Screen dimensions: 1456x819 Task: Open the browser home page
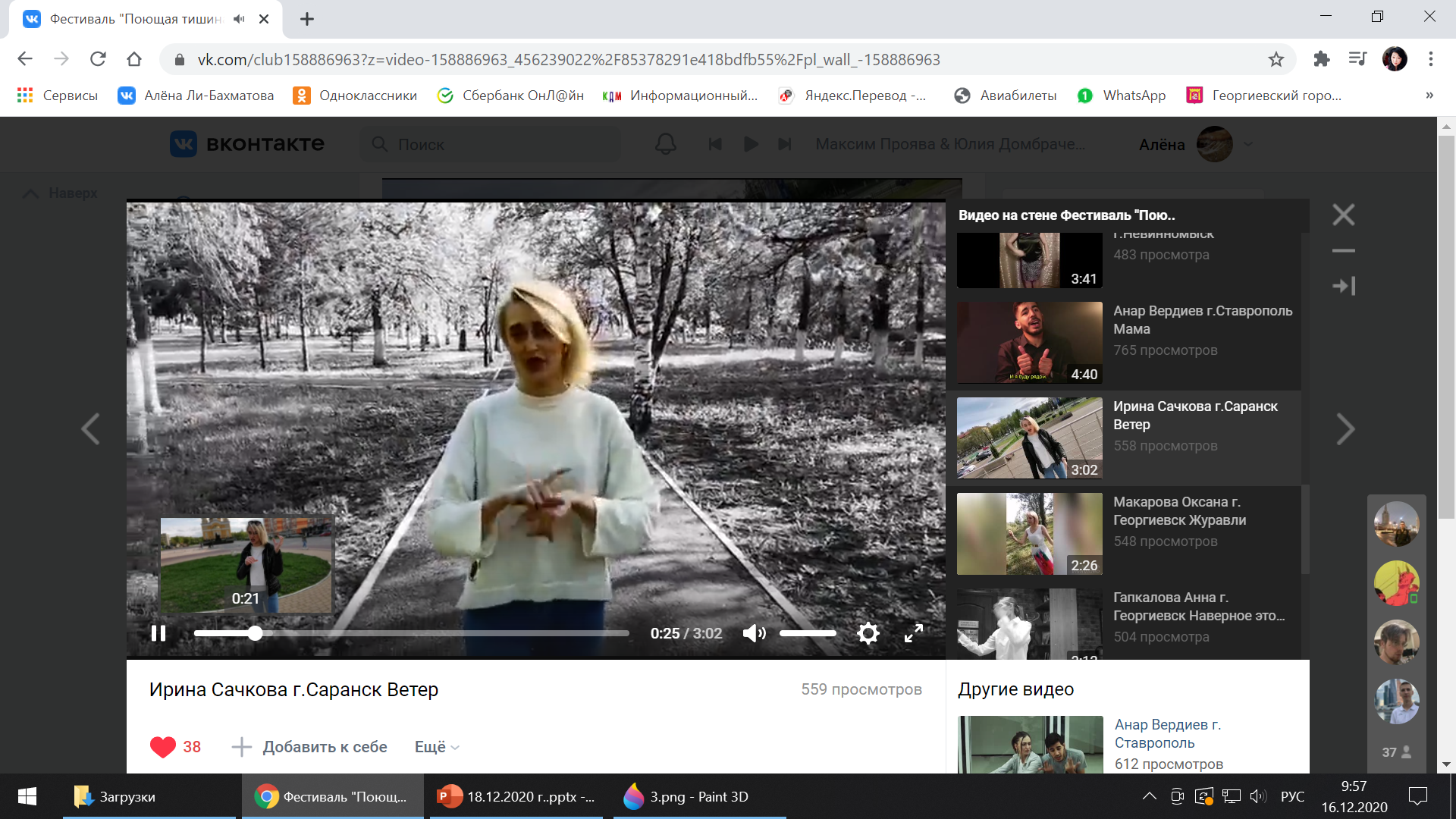tap(134, 59)
